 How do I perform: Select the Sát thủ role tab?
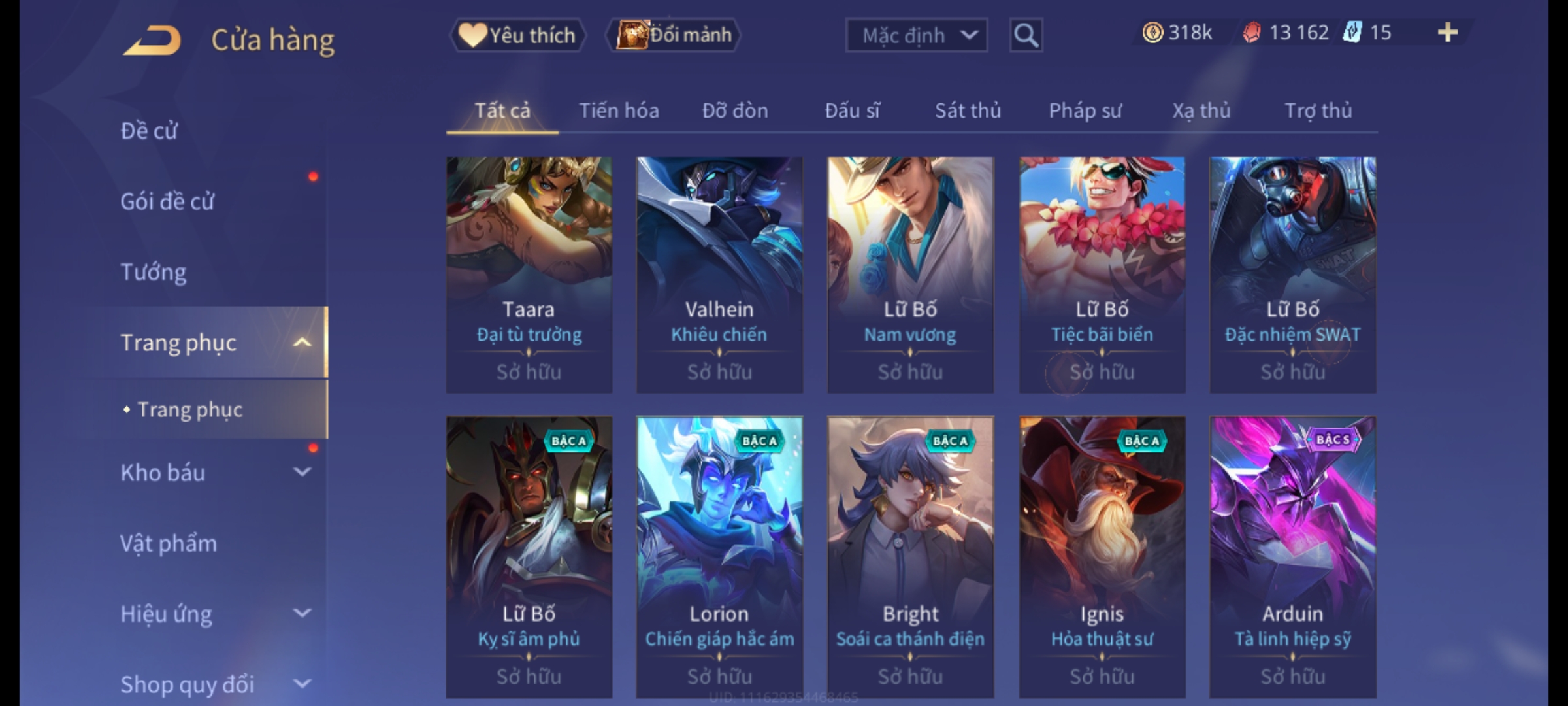[968, 110]
